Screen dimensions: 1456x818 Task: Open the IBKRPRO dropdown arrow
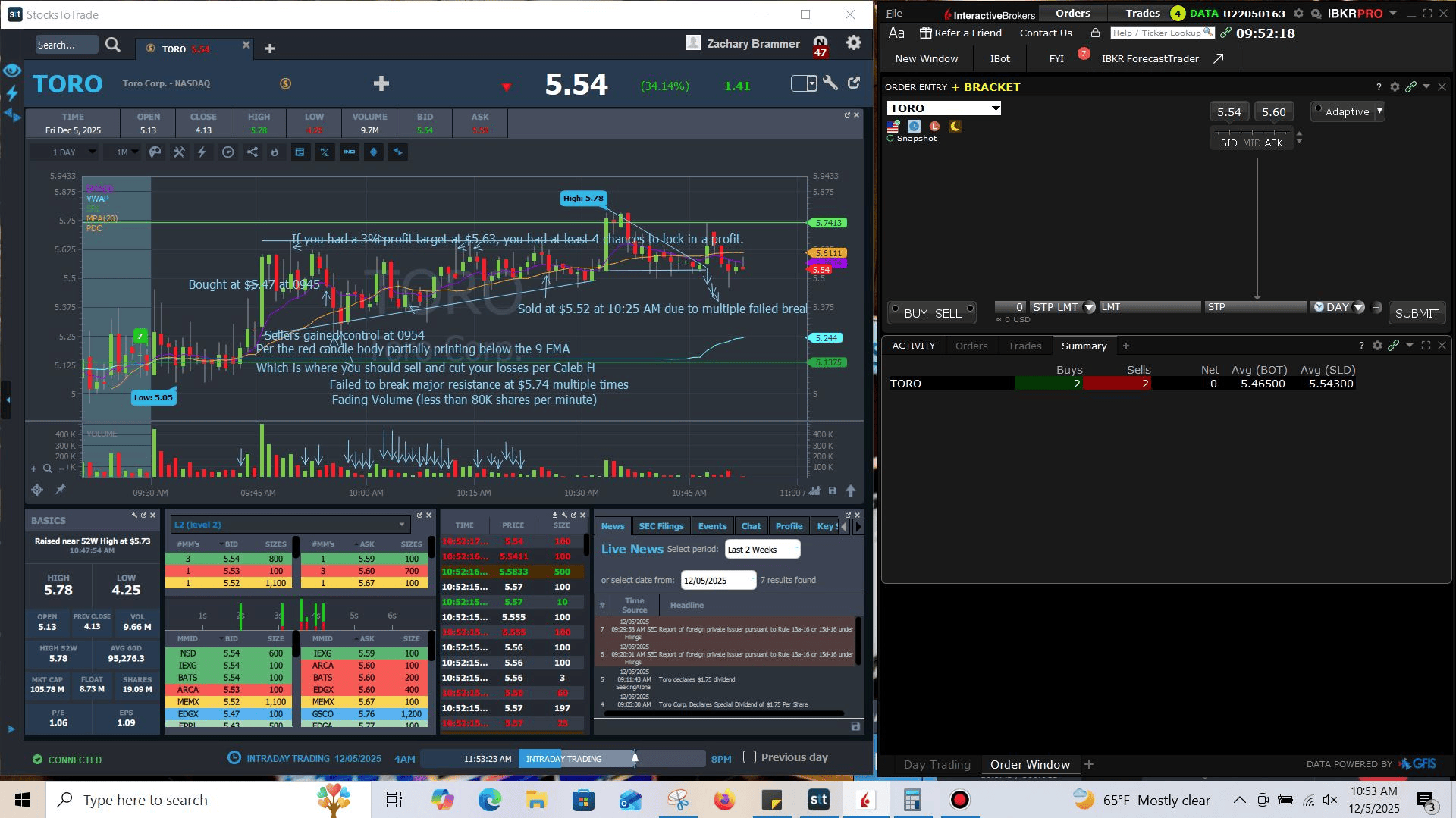pos(1392,14)
